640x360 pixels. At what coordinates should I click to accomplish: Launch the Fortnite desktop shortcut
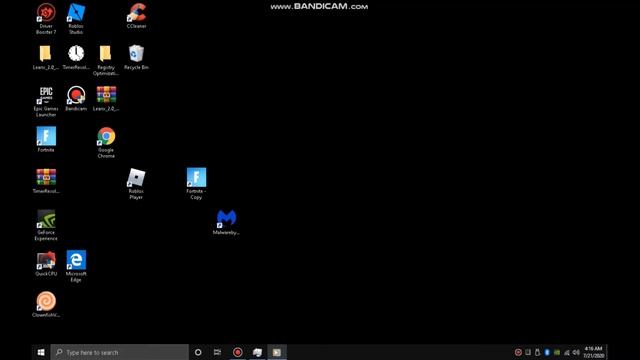pos(46,140)
